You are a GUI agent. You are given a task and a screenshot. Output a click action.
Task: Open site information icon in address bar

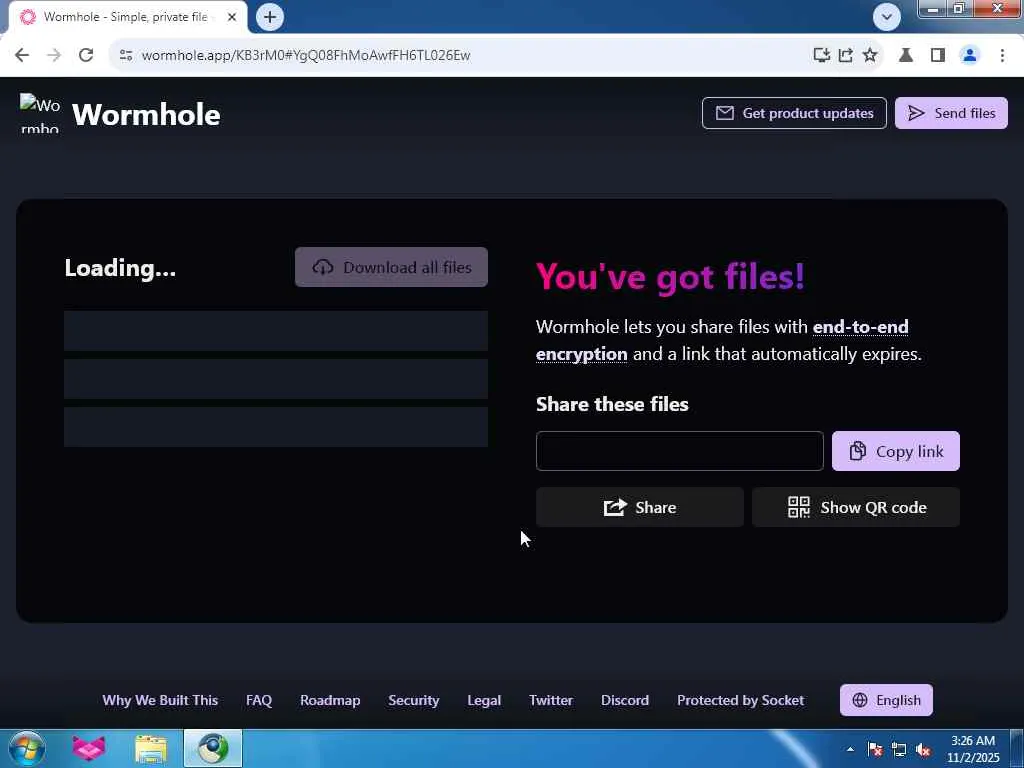[126, 56]
